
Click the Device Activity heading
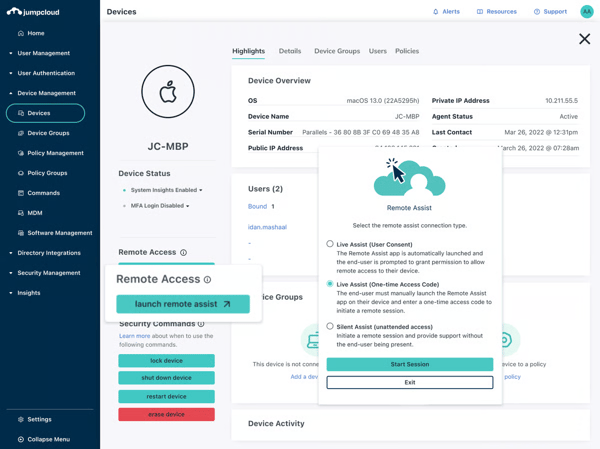276,423
